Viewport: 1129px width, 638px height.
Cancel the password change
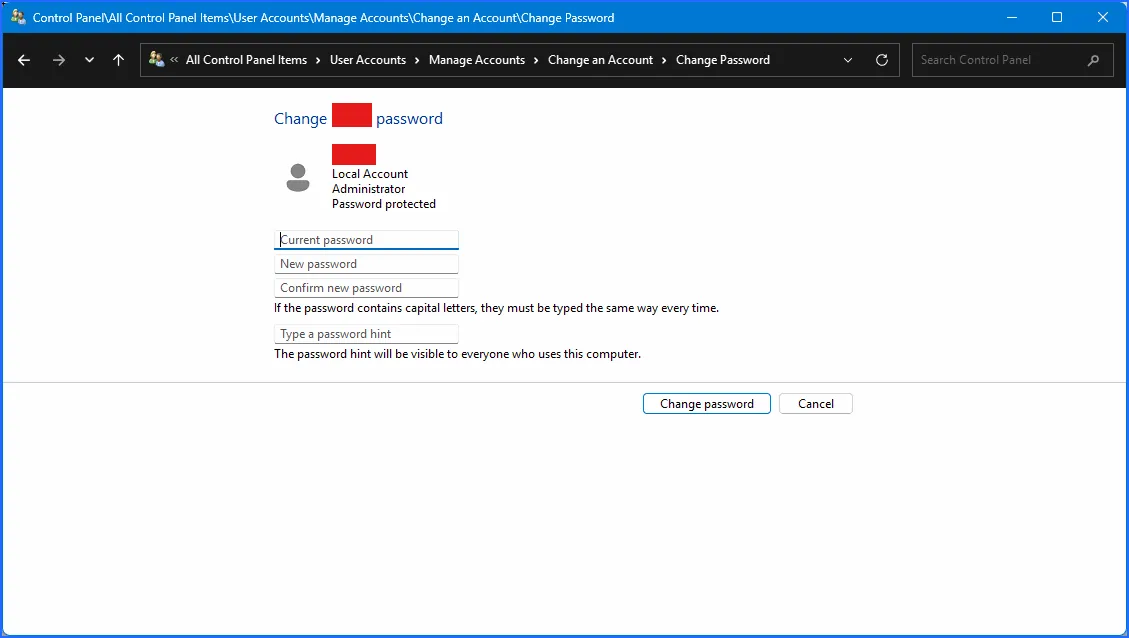(815, 404)
